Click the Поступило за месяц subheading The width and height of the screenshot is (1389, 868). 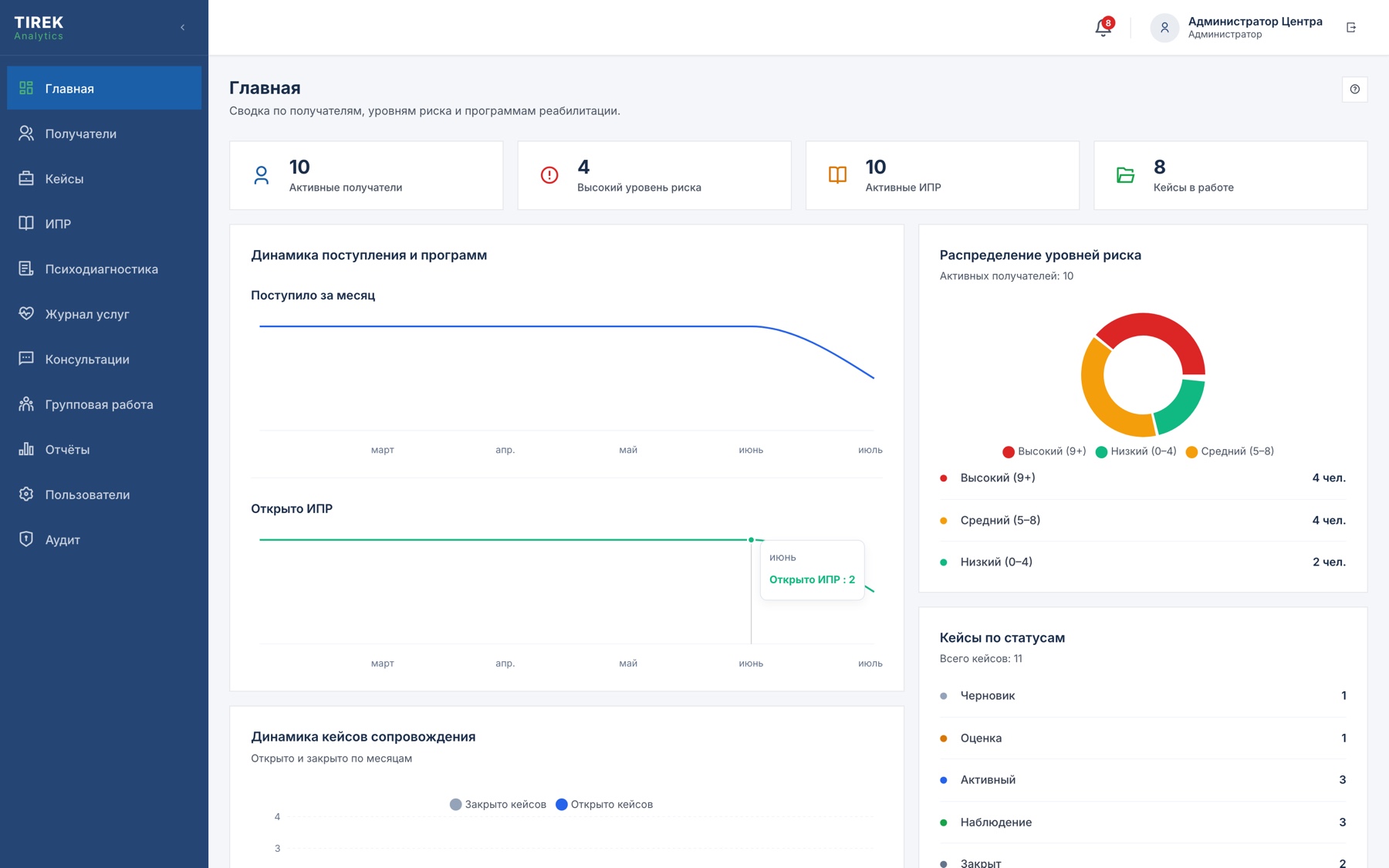pos(313,295)
